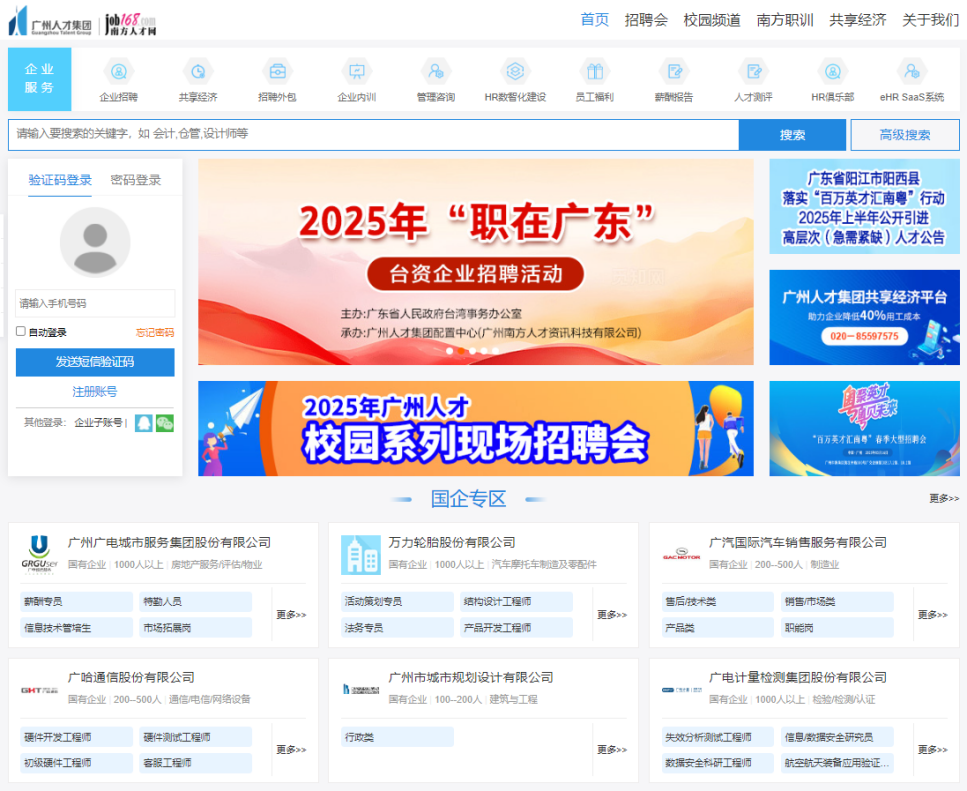Viewport: 967px width, 791px height.
Task: Switch to the 密码登录 tab
Action: tap(136, 180)
